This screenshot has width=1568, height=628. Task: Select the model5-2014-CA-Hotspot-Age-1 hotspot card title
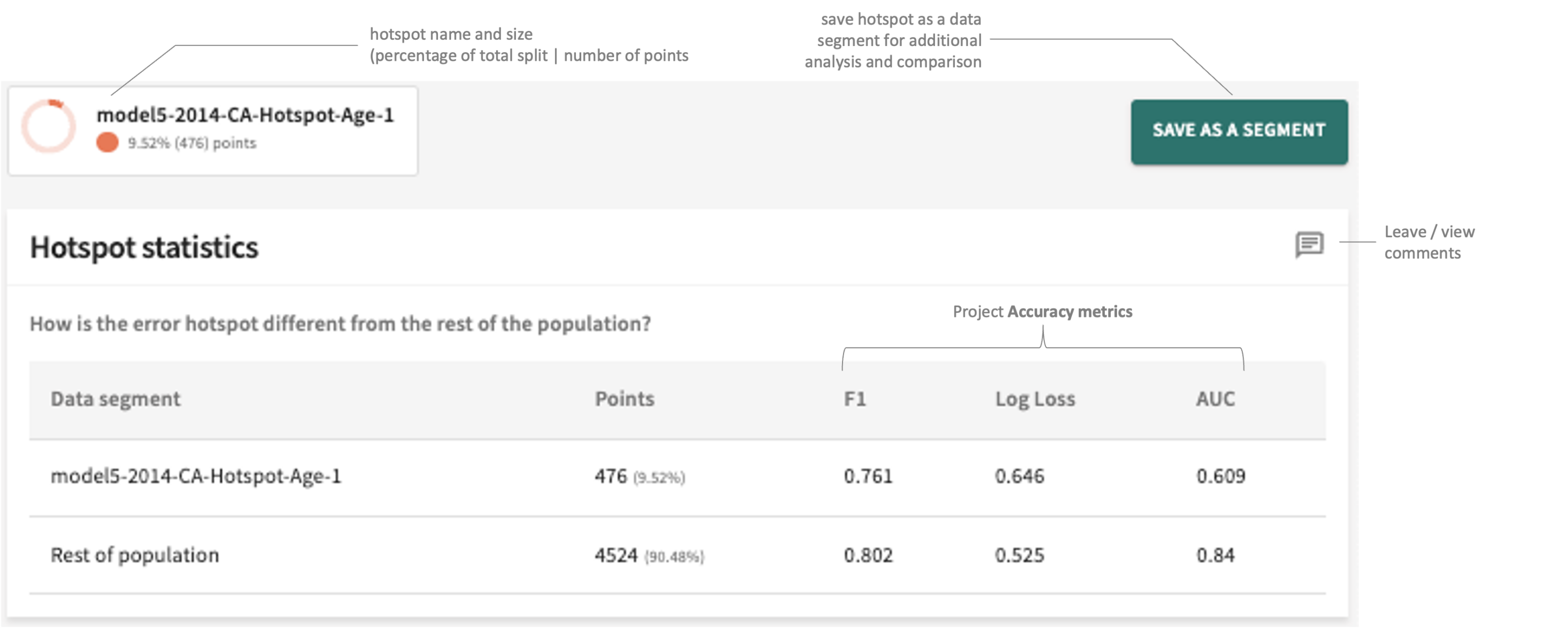245,115
